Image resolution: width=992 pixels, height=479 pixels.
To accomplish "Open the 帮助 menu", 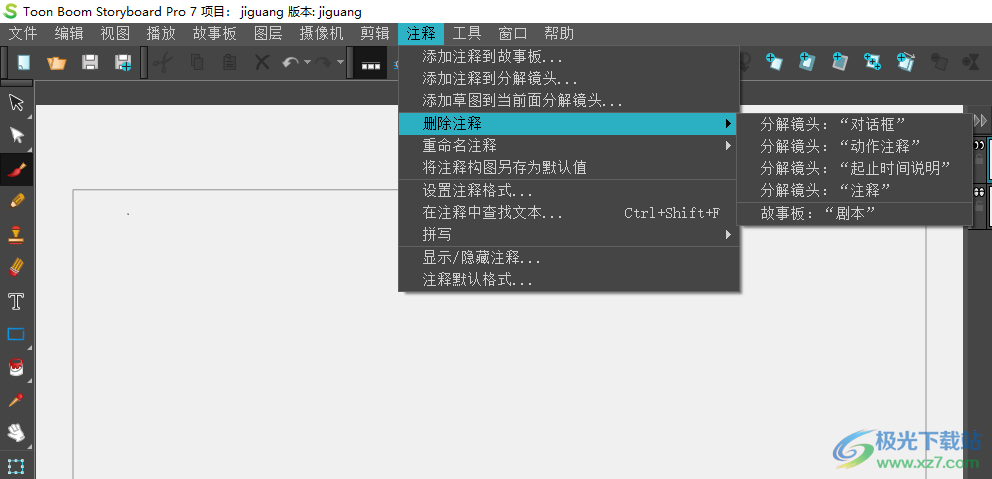I will [559, 34].
